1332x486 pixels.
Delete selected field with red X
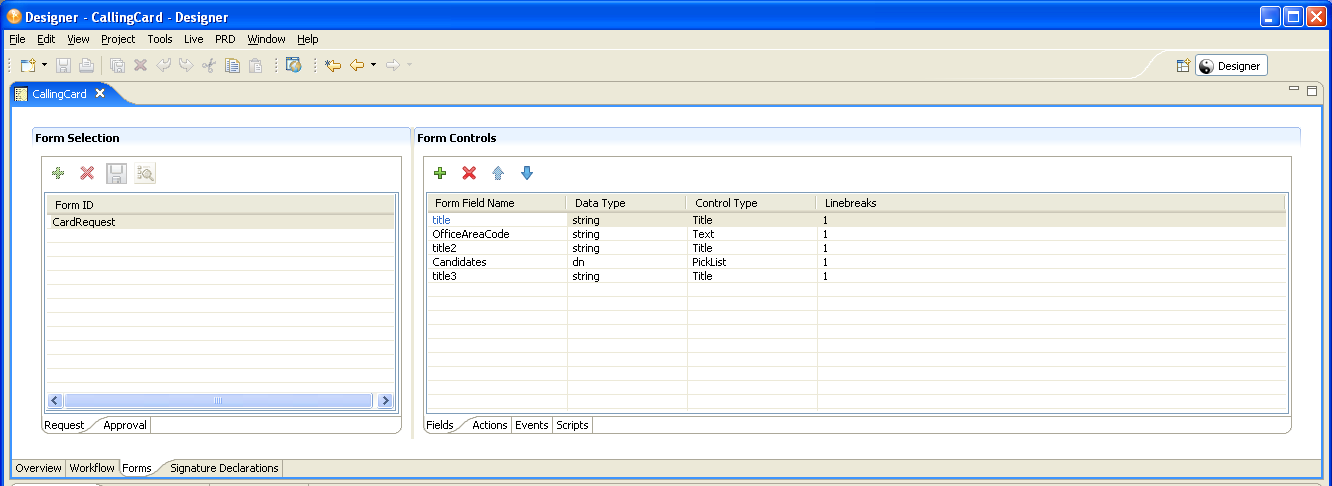469,173
